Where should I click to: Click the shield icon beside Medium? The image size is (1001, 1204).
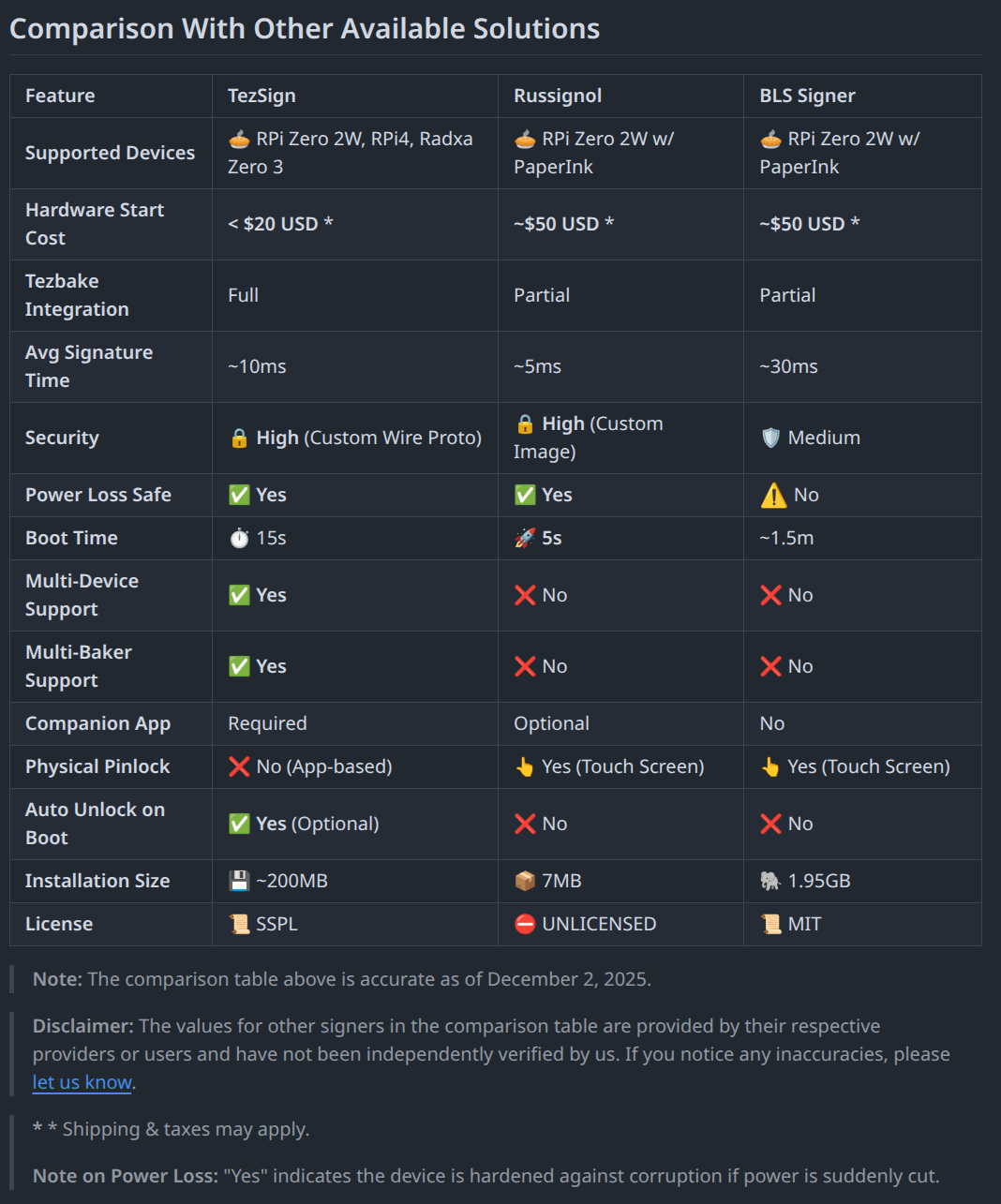point(770,438)
